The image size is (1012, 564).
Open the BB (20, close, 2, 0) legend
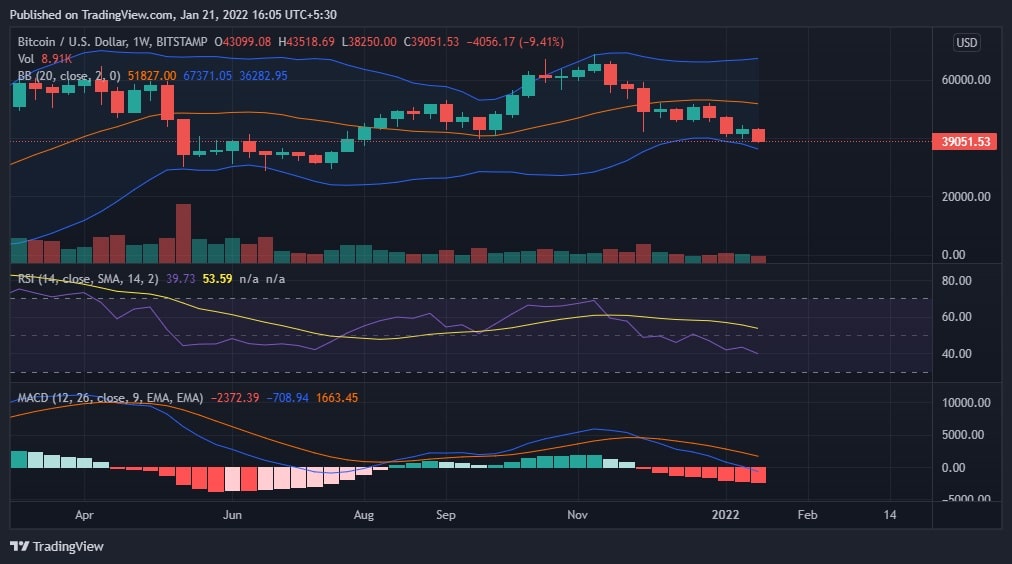click(69, 76)
